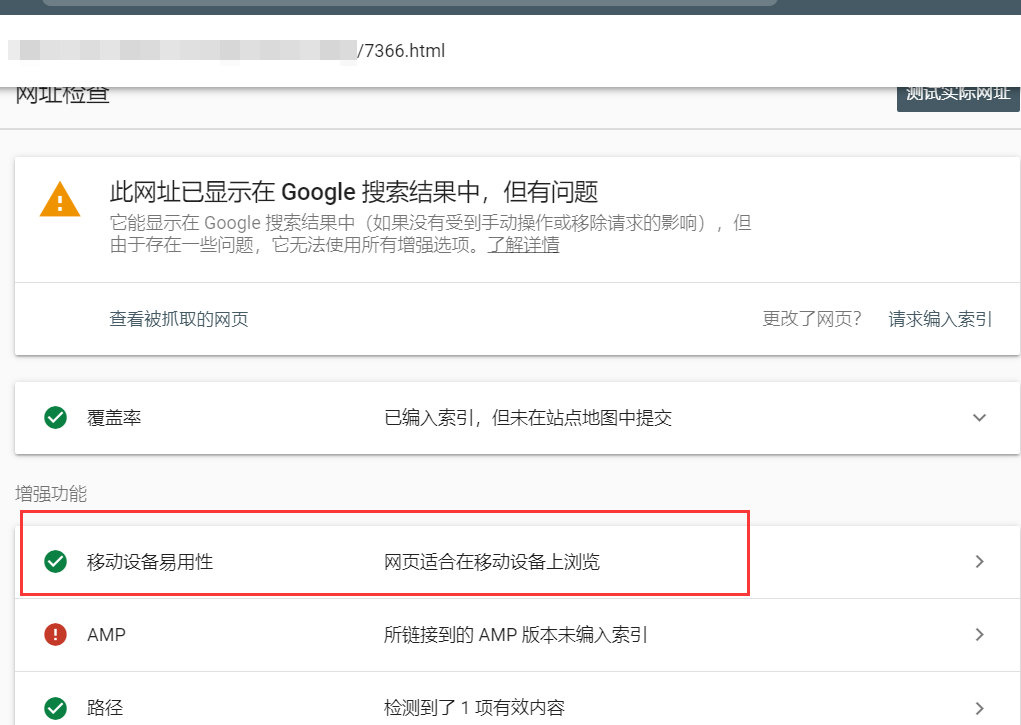Click green checkmark beside 覆盖率
Screen dimensions: 1021x725
[x=55, y=418]
